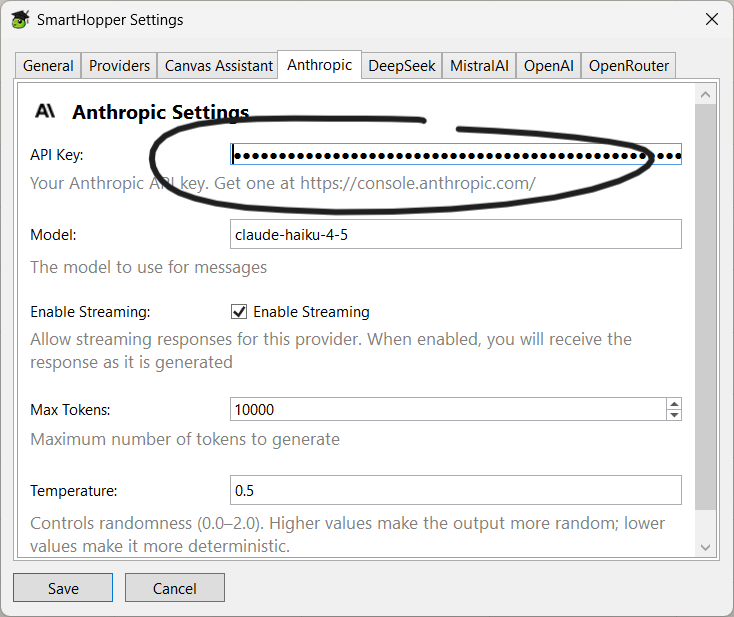
Task: Increase Max Tokens with up arrow
Action: 674,404
